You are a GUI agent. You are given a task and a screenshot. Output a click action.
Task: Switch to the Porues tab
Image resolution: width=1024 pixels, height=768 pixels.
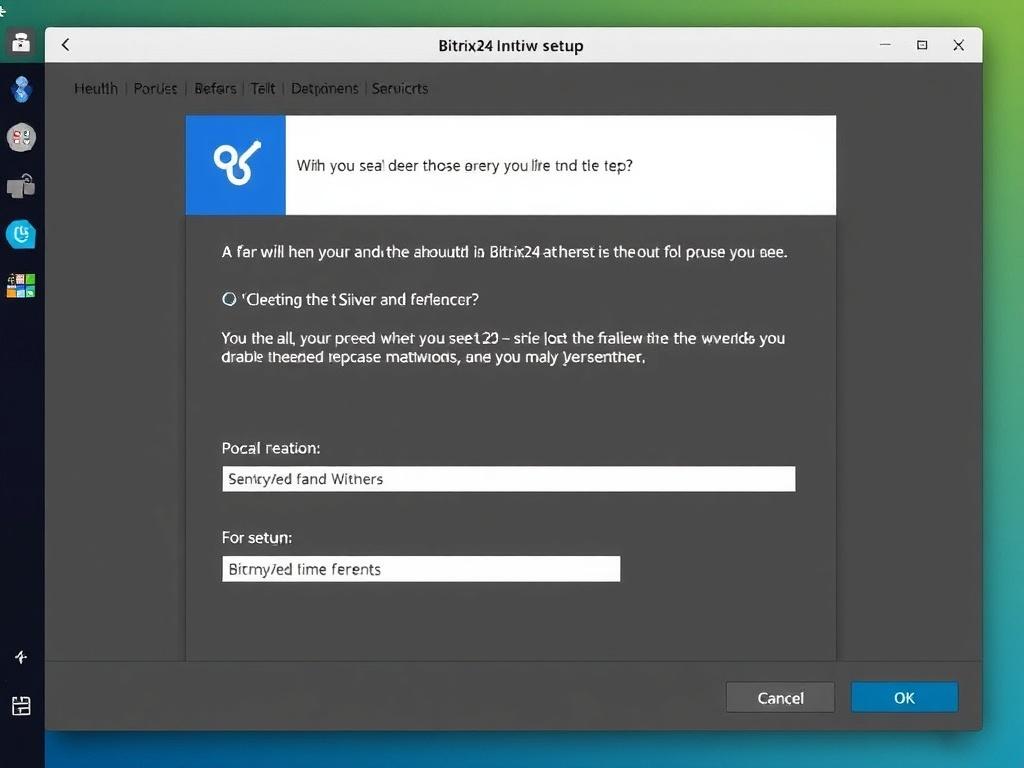[x=155, y=88]
